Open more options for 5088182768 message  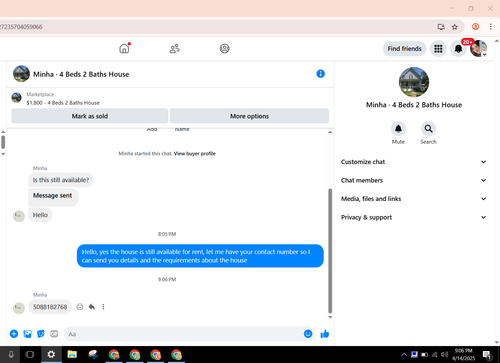coord(103,307)
